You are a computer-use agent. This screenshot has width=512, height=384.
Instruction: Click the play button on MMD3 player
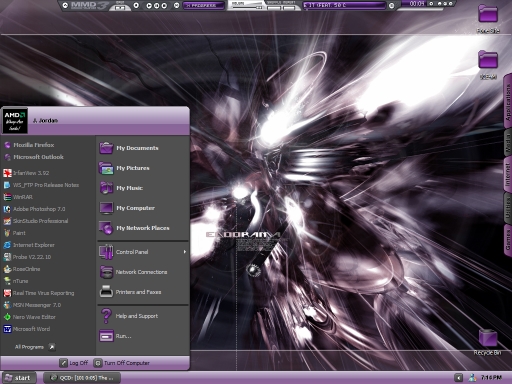pos(149,5)
